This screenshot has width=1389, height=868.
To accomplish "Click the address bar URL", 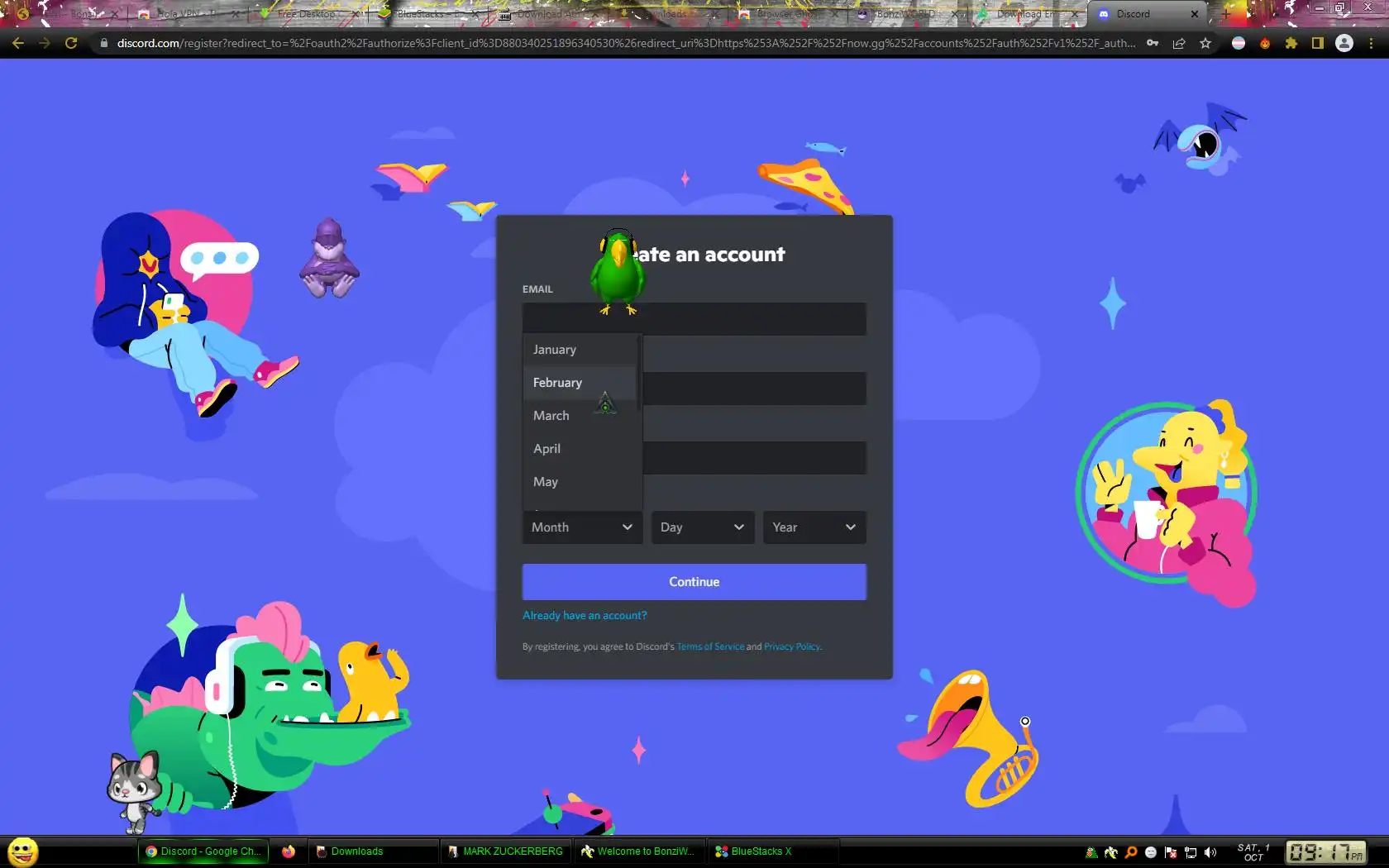I will click(626, 43).
